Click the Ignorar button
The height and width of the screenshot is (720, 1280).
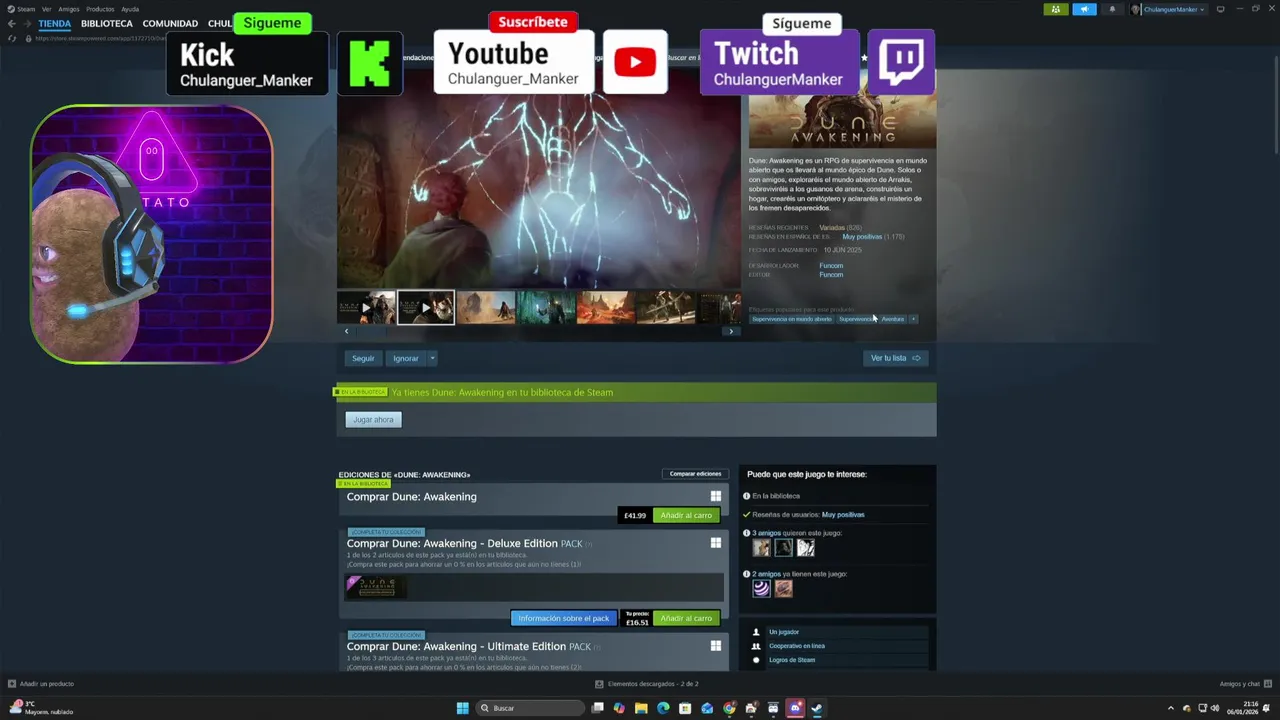click(x=406, y=358)
